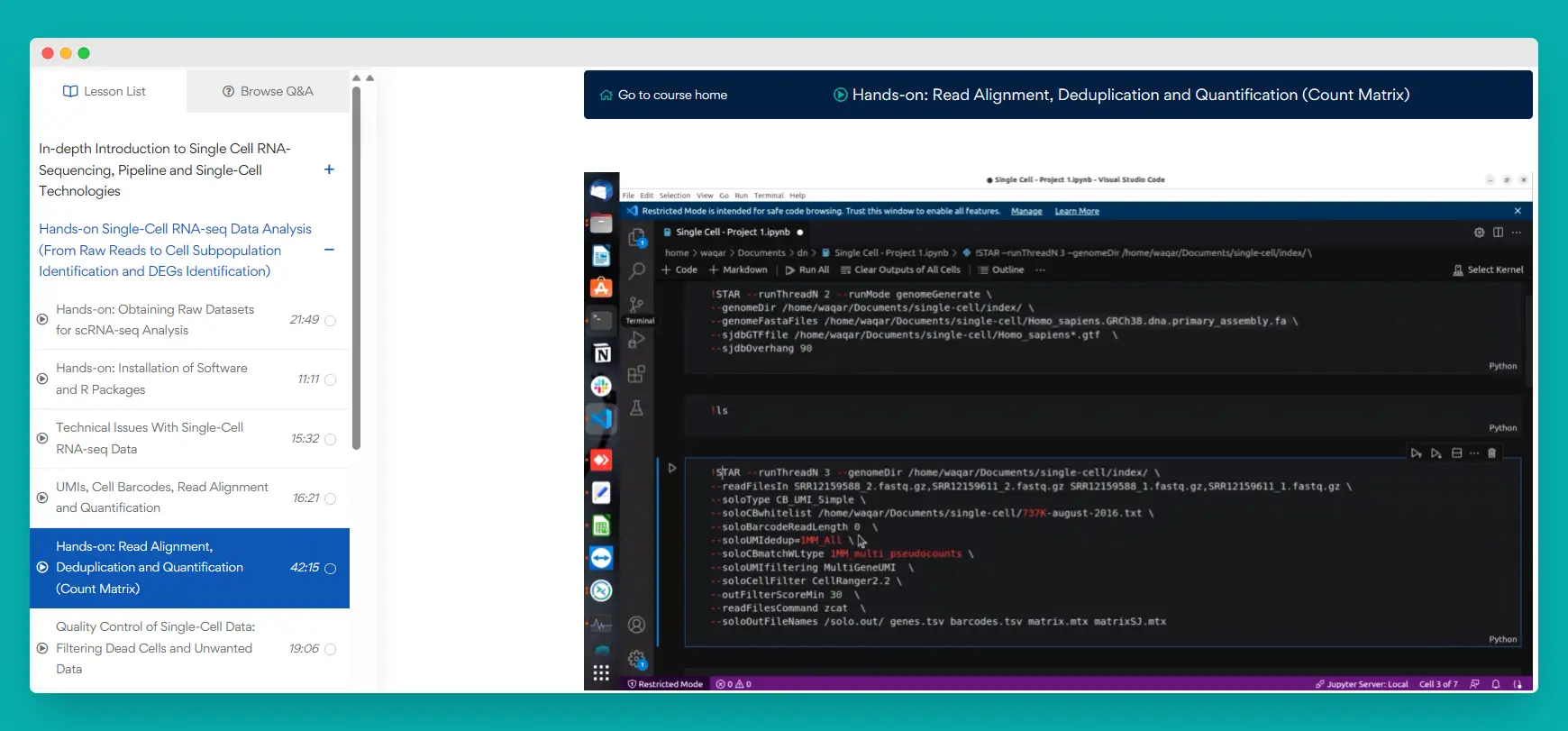Screen dimensions: 1568x731
Task: Click the Execute Above Cells icon in the cell toolbar
Action: 1417,453
